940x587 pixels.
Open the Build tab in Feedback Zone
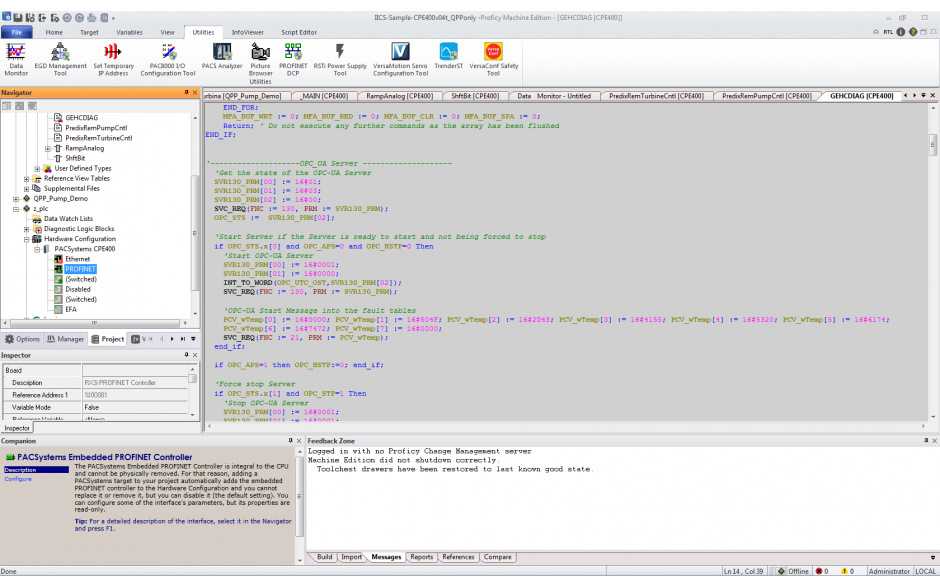point(324,557)
